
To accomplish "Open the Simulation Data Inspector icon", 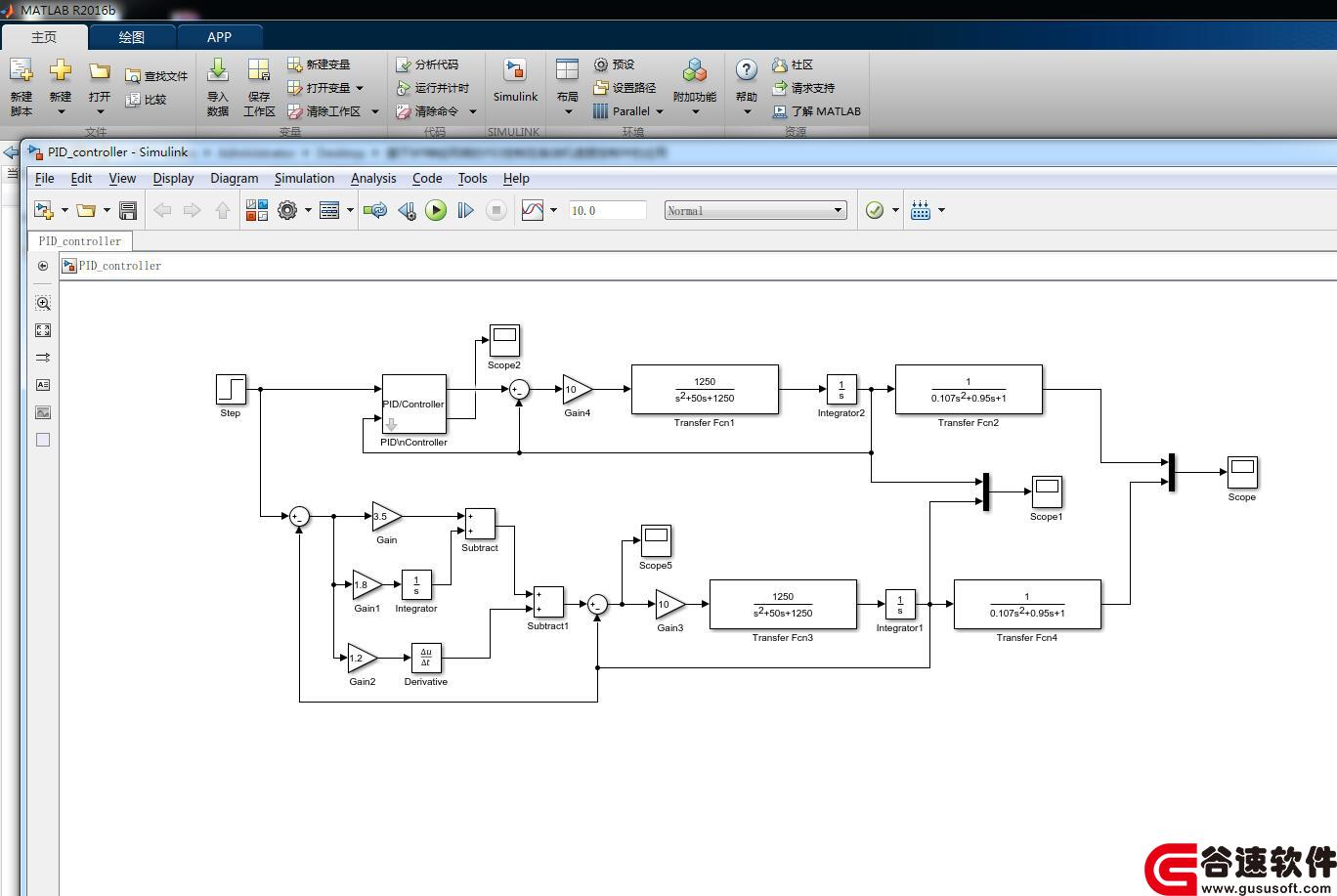I will tap(533, 210).
